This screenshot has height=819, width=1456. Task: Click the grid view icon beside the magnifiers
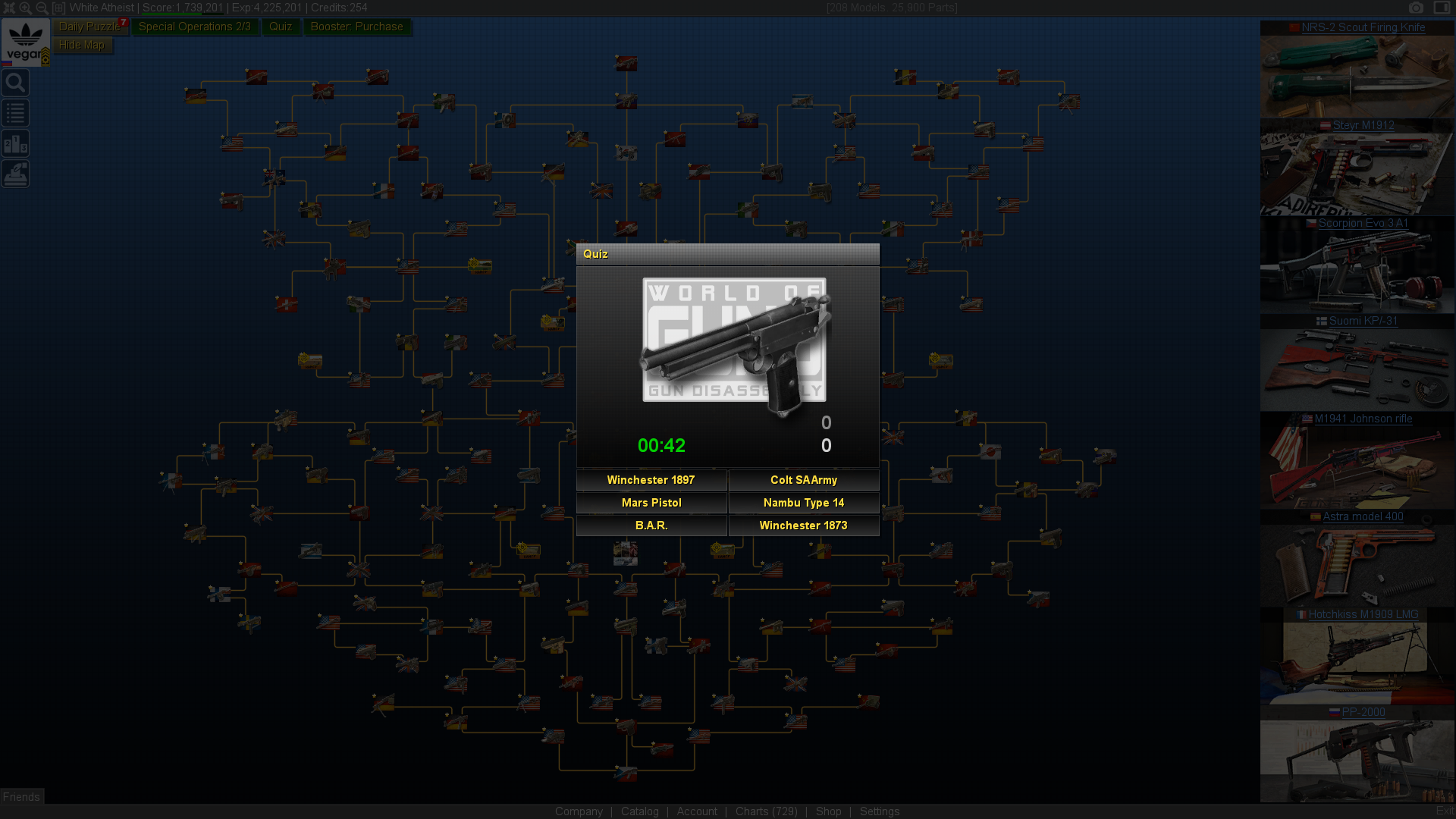click(x=59, y=8)
